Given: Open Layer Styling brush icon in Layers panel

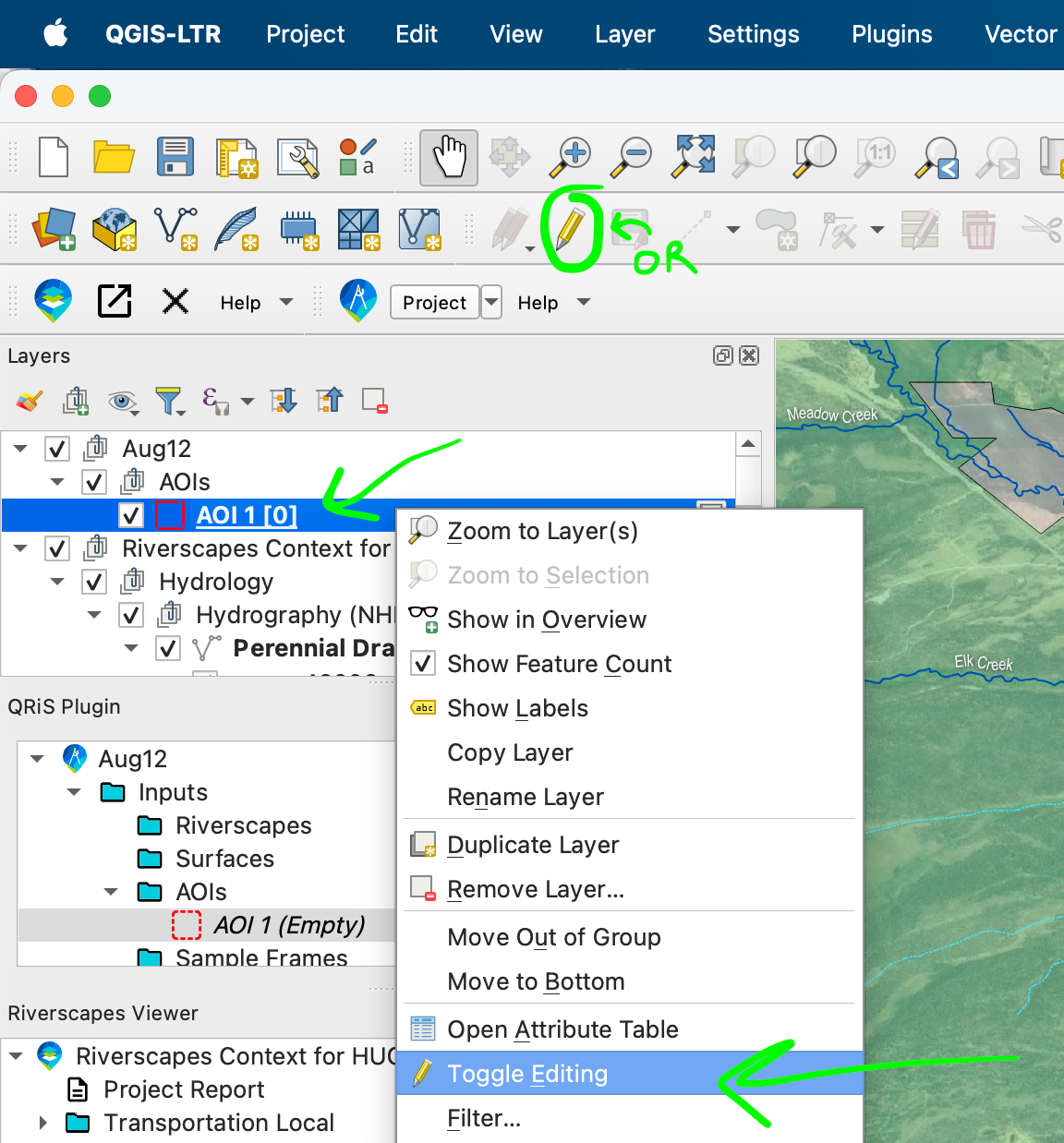Looking at the screenshot, I should click(30, 401).
